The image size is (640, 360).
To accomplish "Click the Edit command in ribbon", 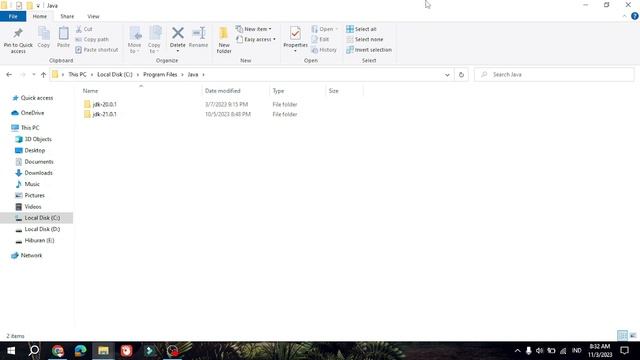I will (320, 40).
